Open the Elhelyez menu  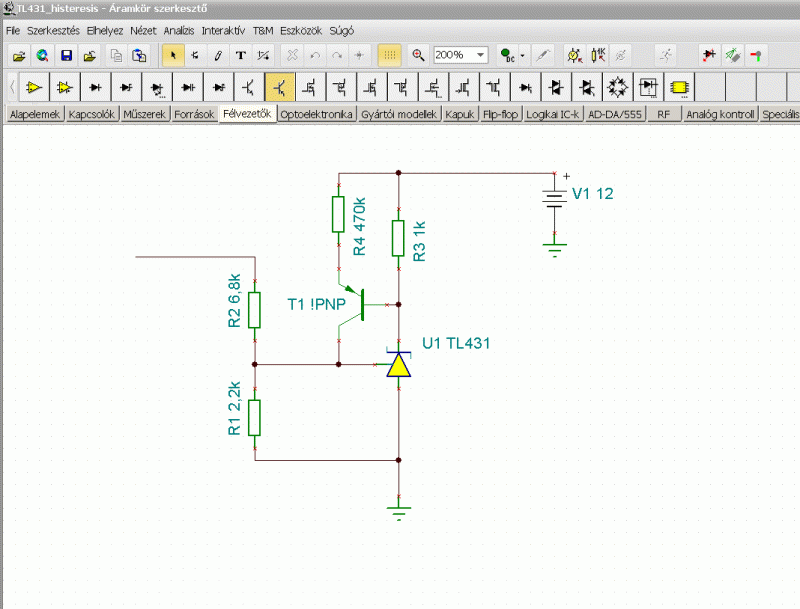click(x=105, y=31)
